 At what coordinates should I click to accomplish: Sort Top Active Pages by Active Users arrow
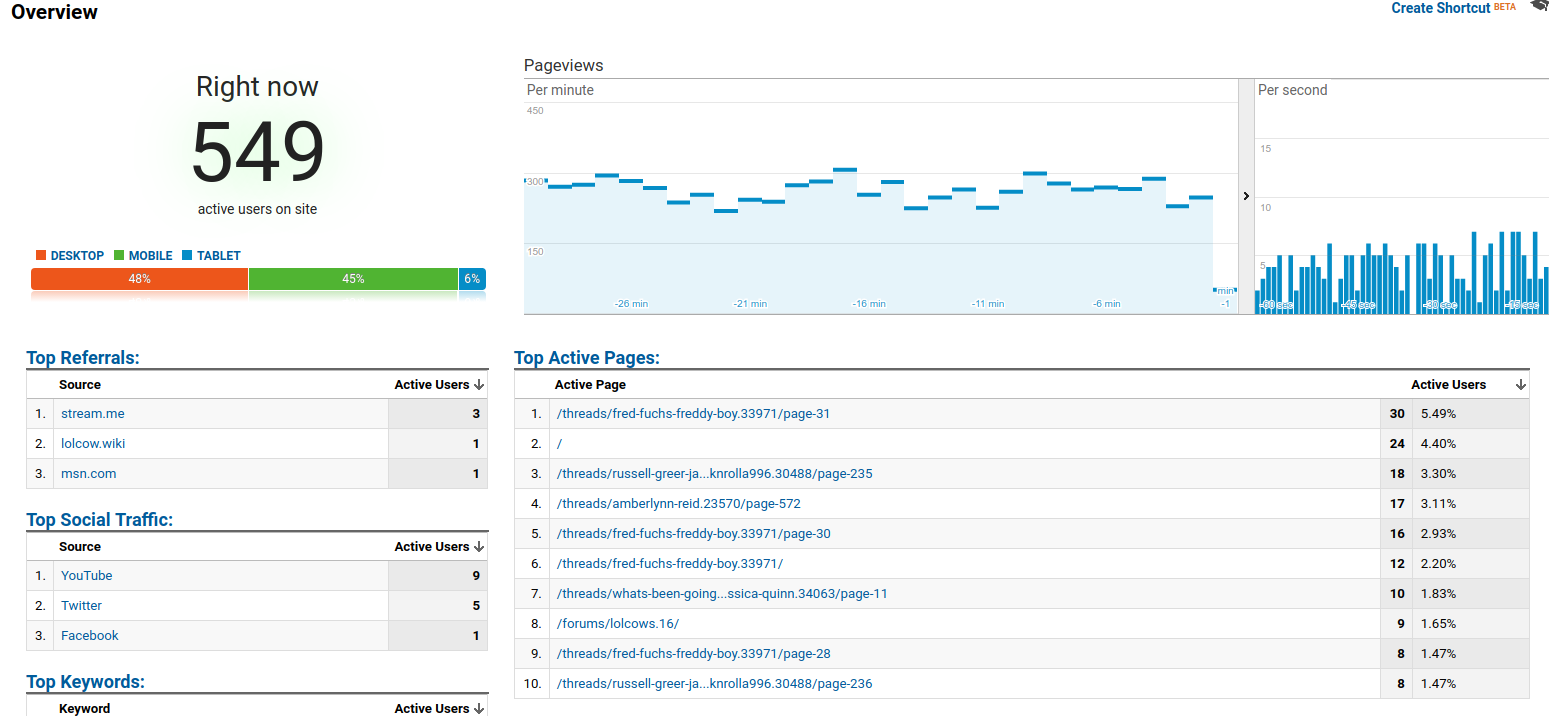tap(1521, 385)
